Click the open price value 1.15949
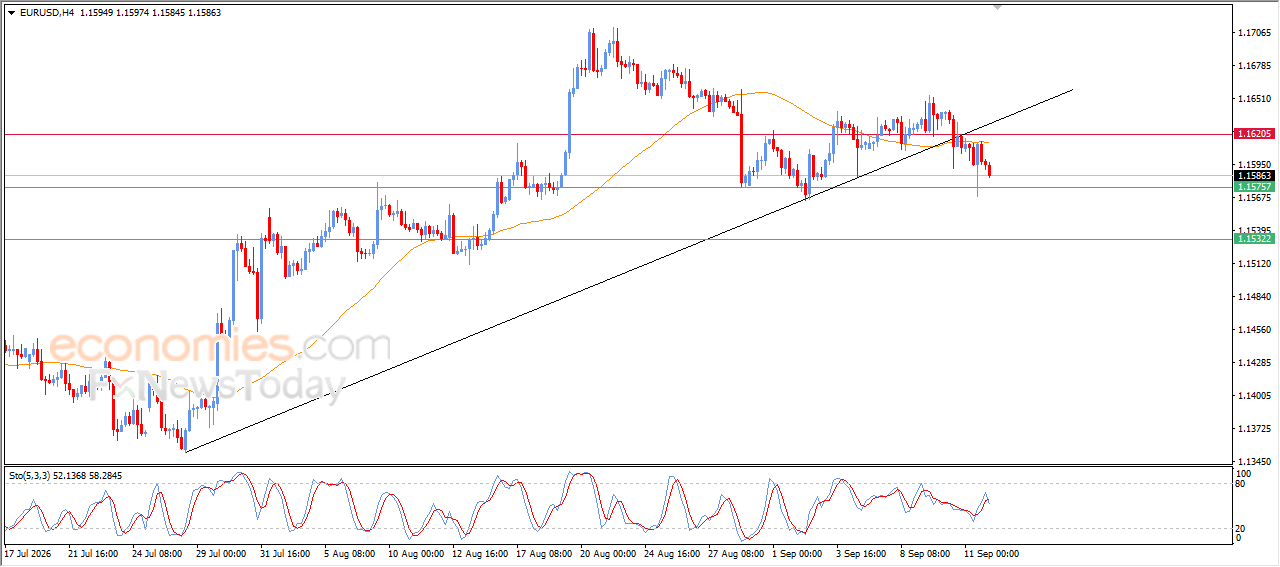1280x567 pixels. tap(97, 12)
